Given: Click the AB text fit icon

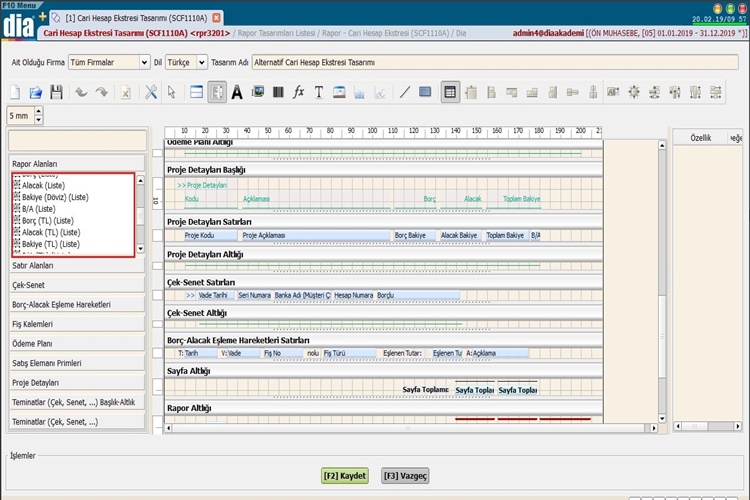Looking at the screenshot, I should pos(613,91).
